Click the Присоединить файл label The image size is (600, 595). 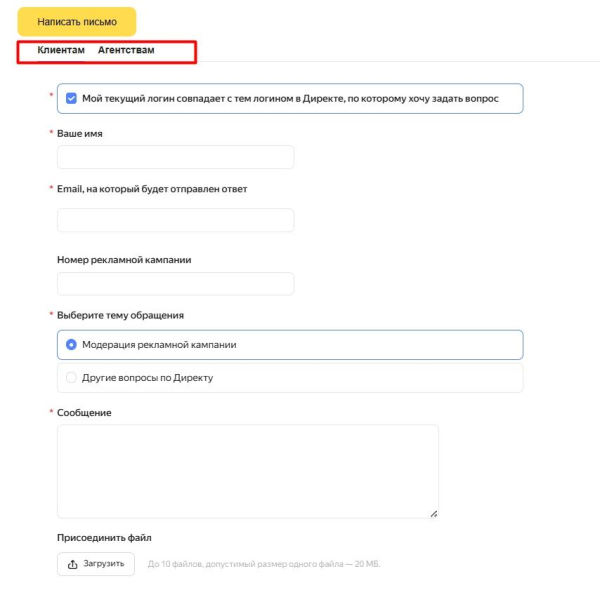pos(104,538)
